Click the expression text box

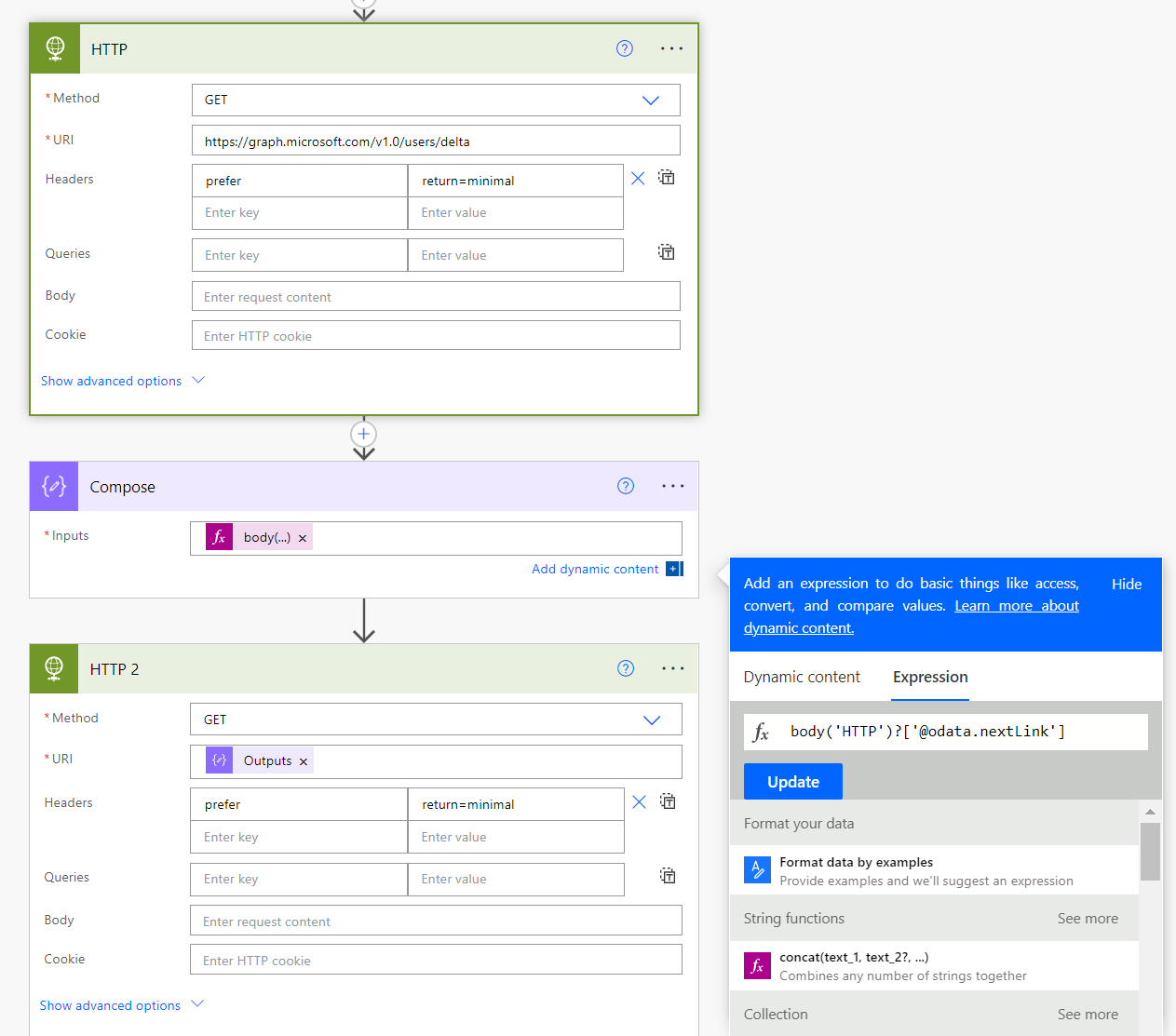[x=946, y=732]
